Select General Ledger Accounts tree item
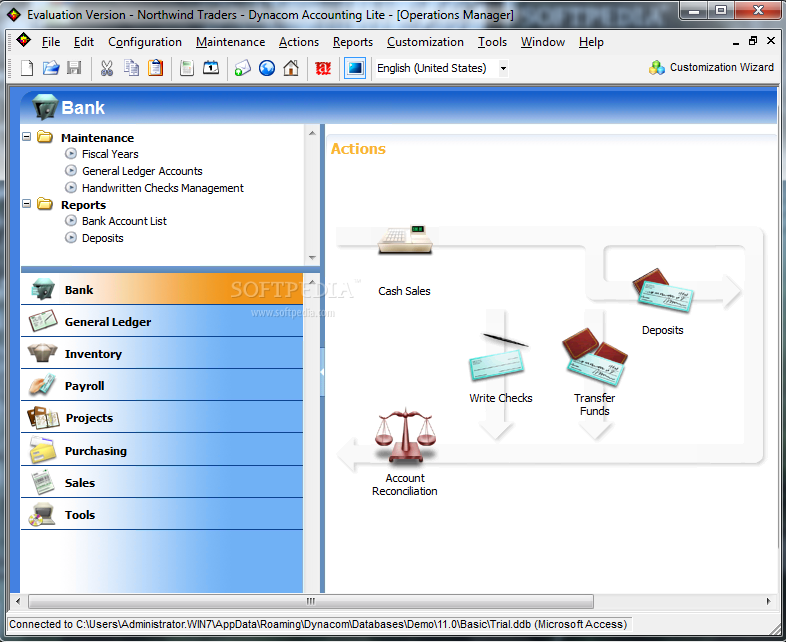This screenshot has width=786, height=642. [142, 171]
